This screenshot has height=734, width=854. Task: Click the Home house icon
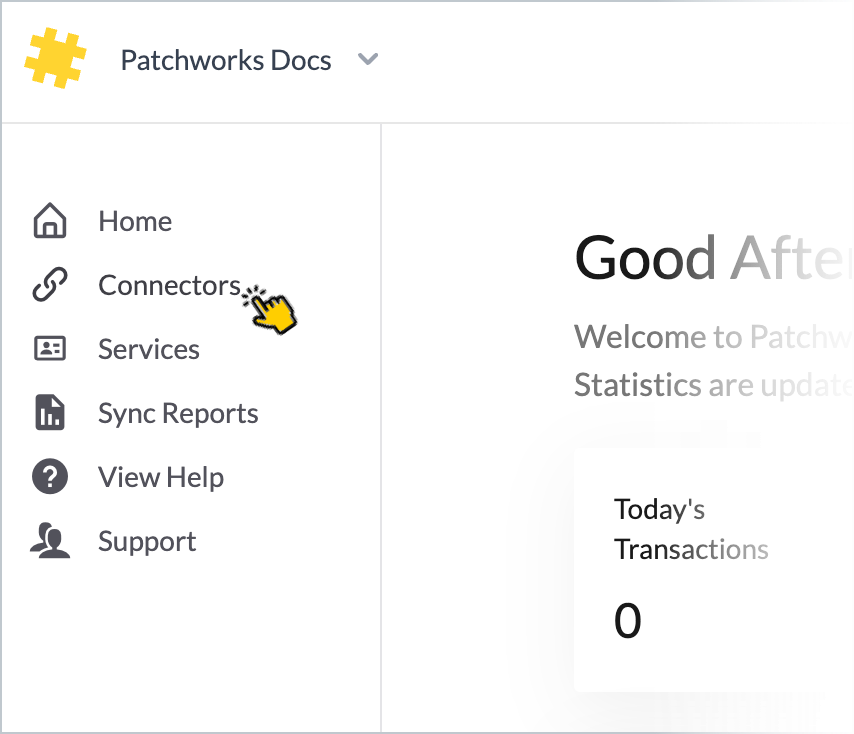click(x=50, y=221)
